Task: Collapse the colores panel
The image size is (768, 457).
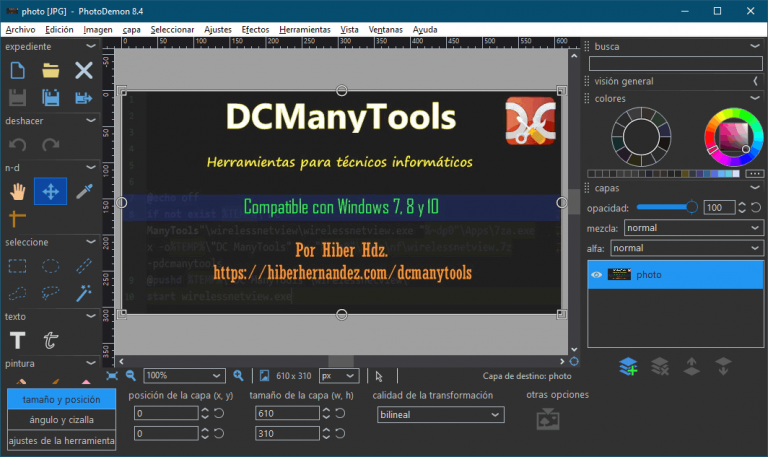Action: pos(755,98)
